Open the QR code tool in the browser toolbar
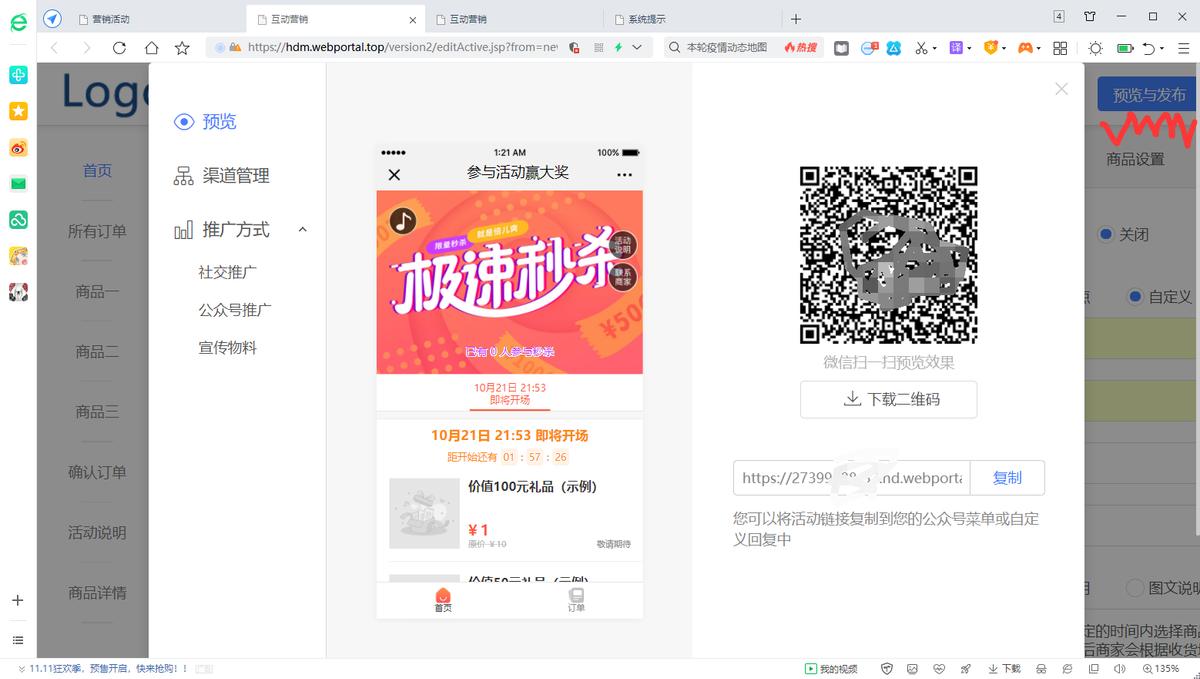The height and width of the screenshot is (679, 1200). tap(598, 48)
